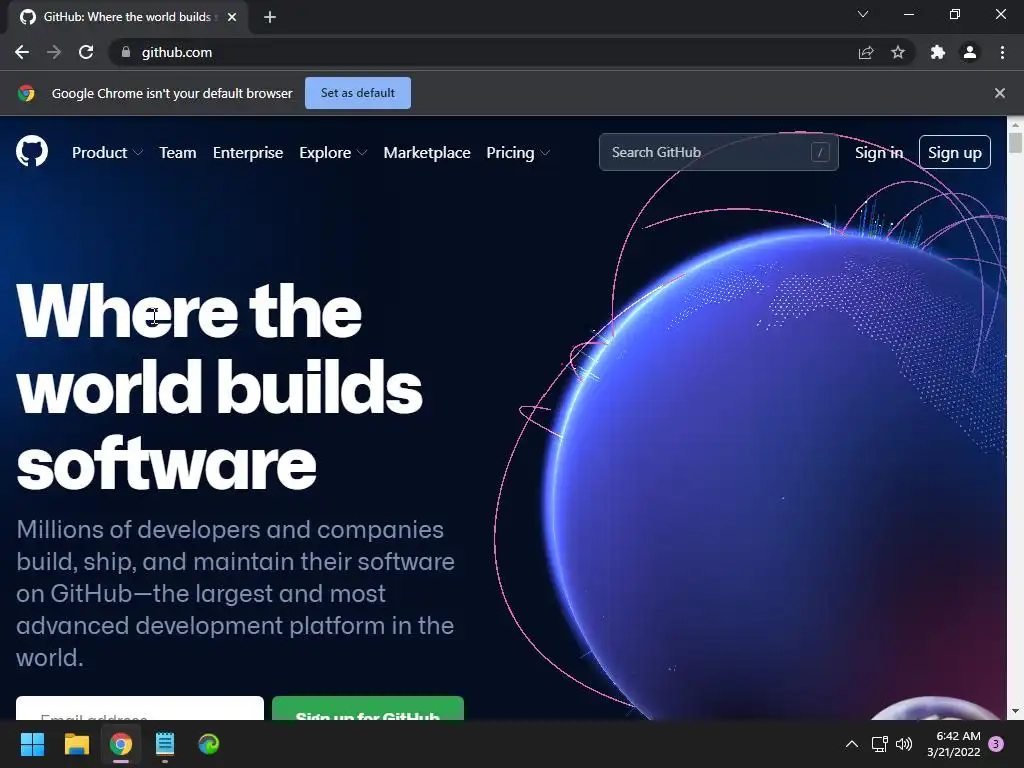
Task: Bookmark this page with the star icon
Action: (898, 52)
